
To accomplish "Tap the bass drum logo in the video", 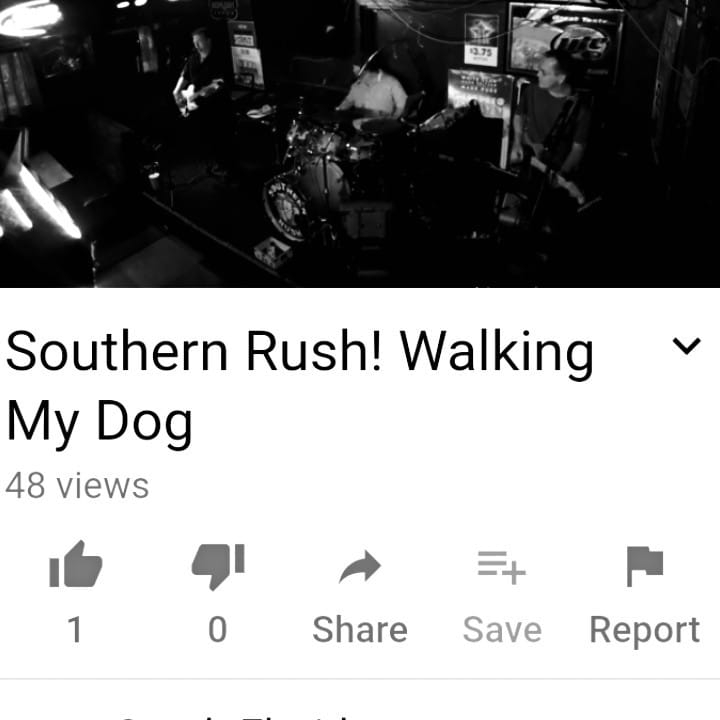I will pos(287,207).
